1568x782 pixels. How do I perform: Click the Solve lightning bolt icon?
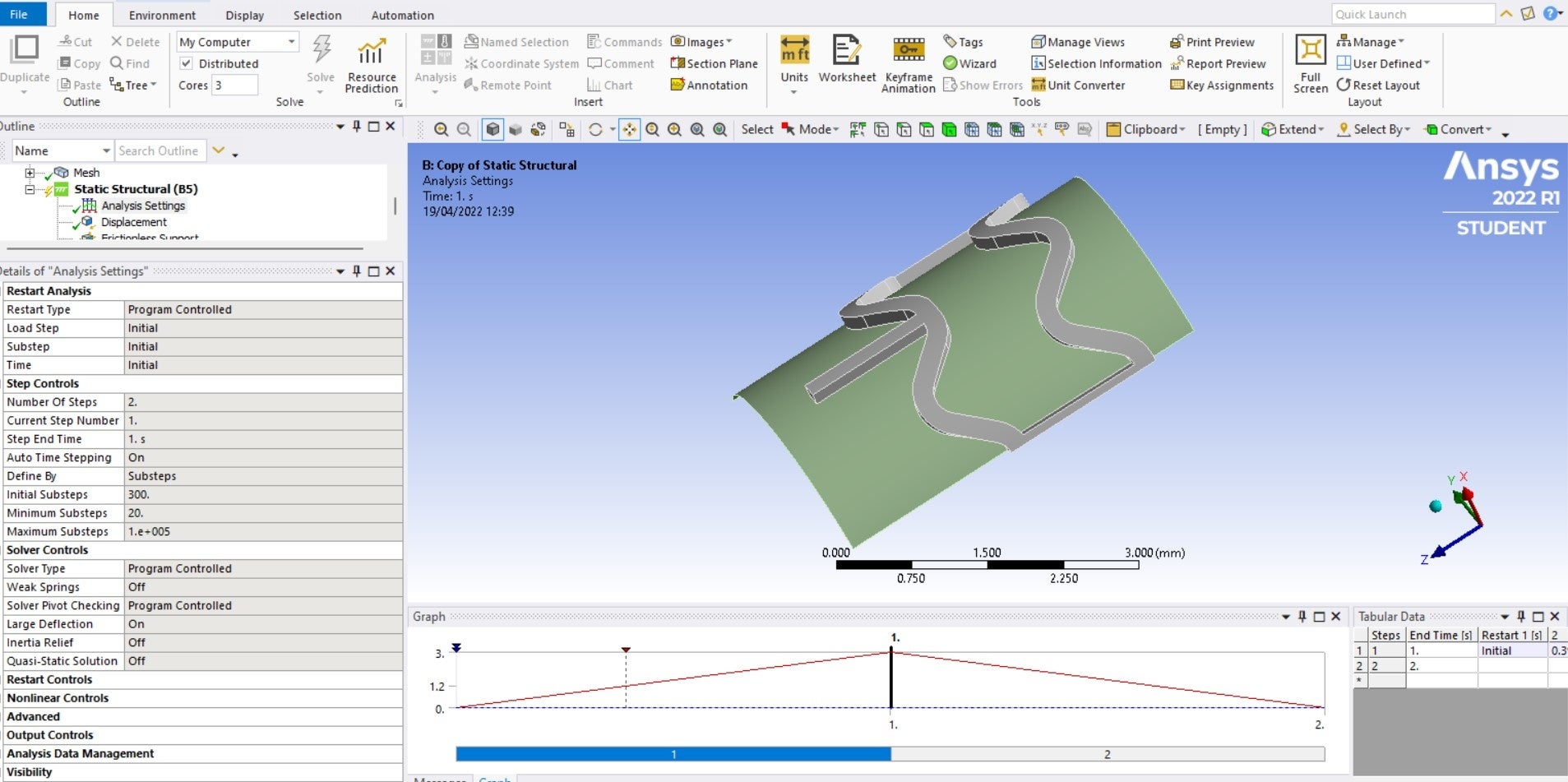321,51
